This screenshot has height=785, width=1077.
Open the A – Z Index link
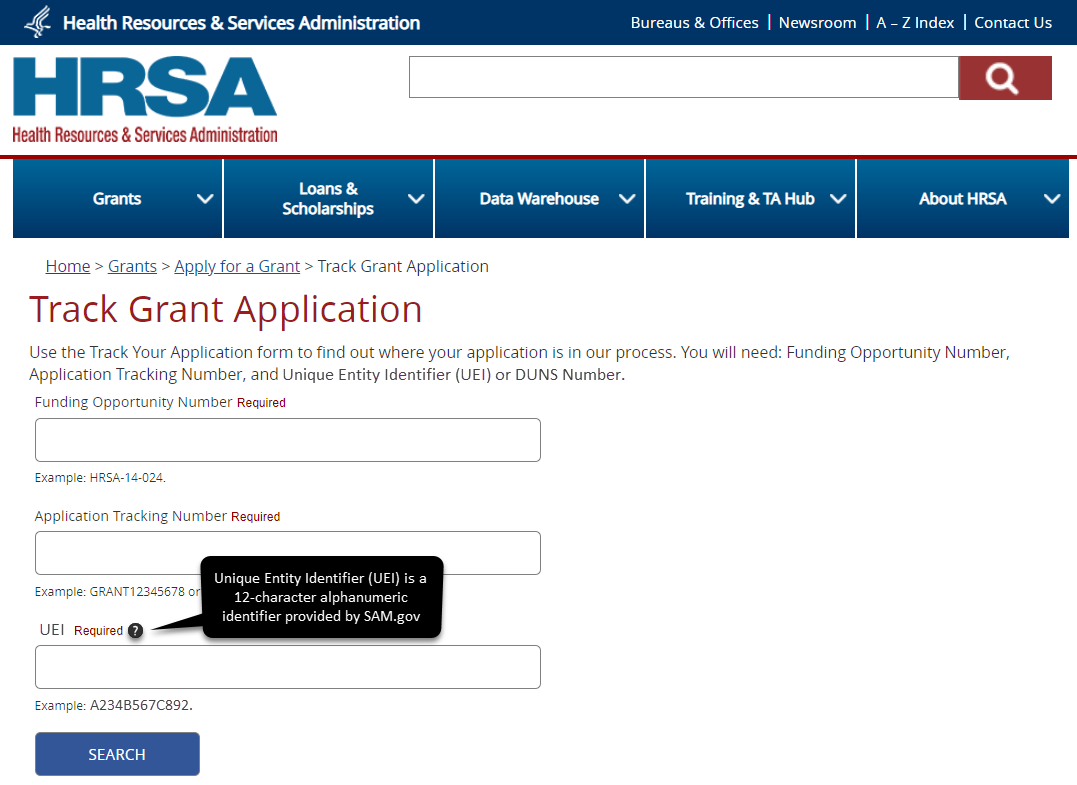pyautogui.click(x=915, y=23)
